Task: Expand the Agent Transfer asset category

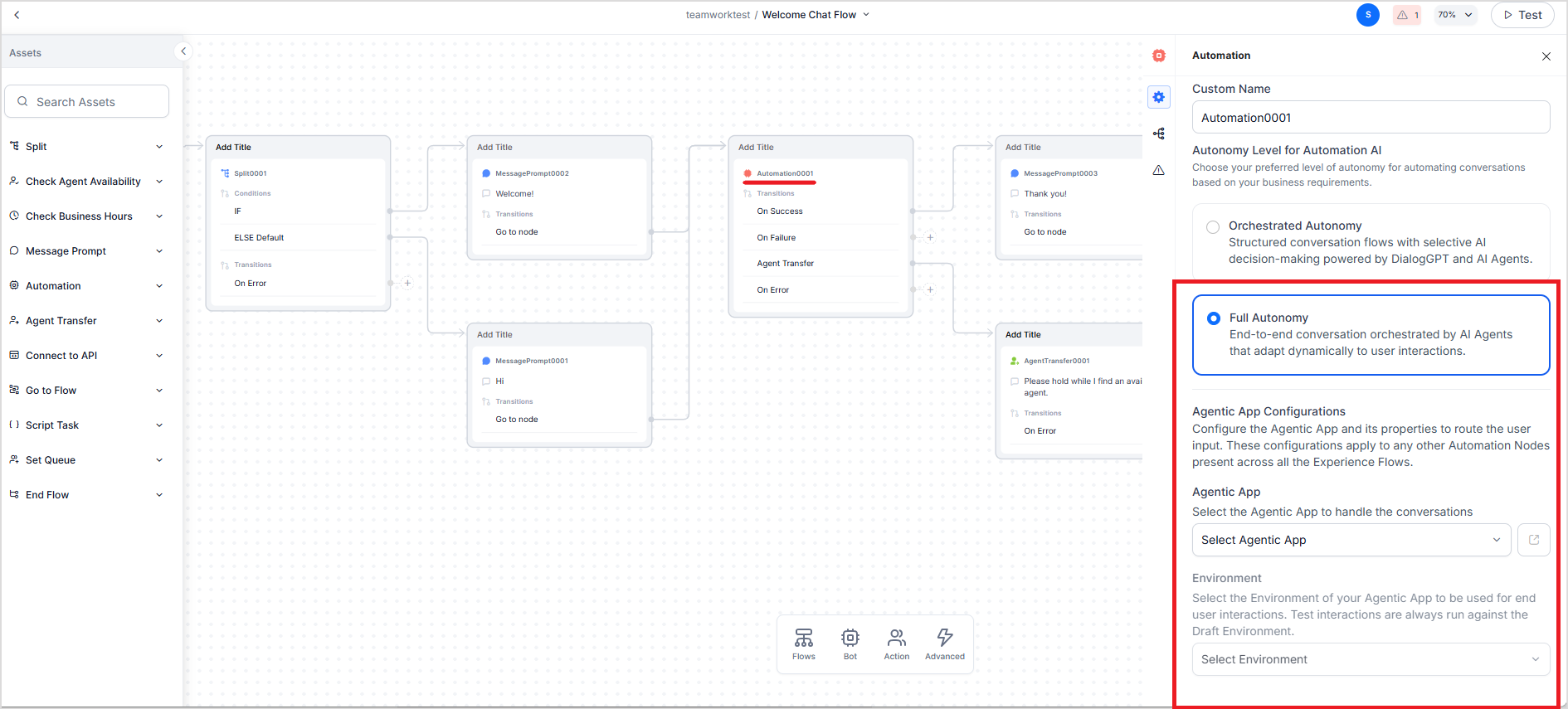Action: (86, 321)
